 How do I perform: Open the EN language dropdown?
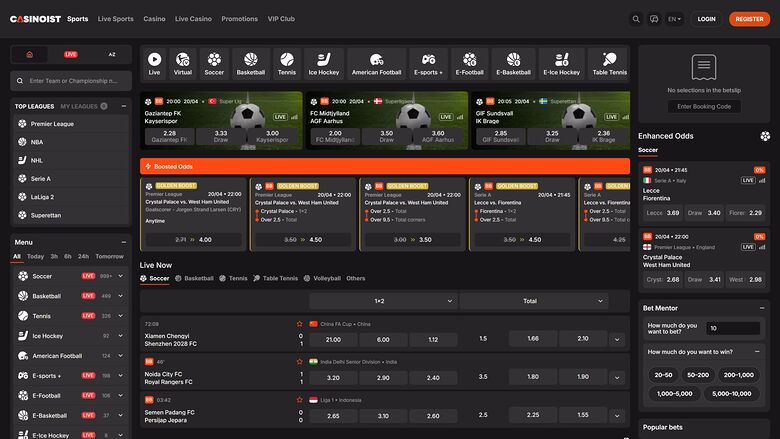[x=674, y=19]
